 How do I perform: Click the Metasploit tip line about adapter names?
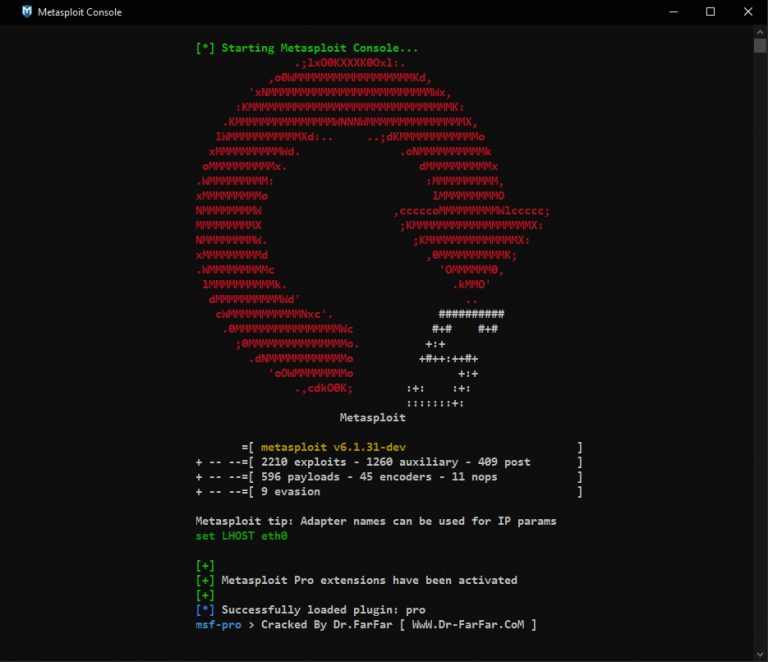pos(376,521)
